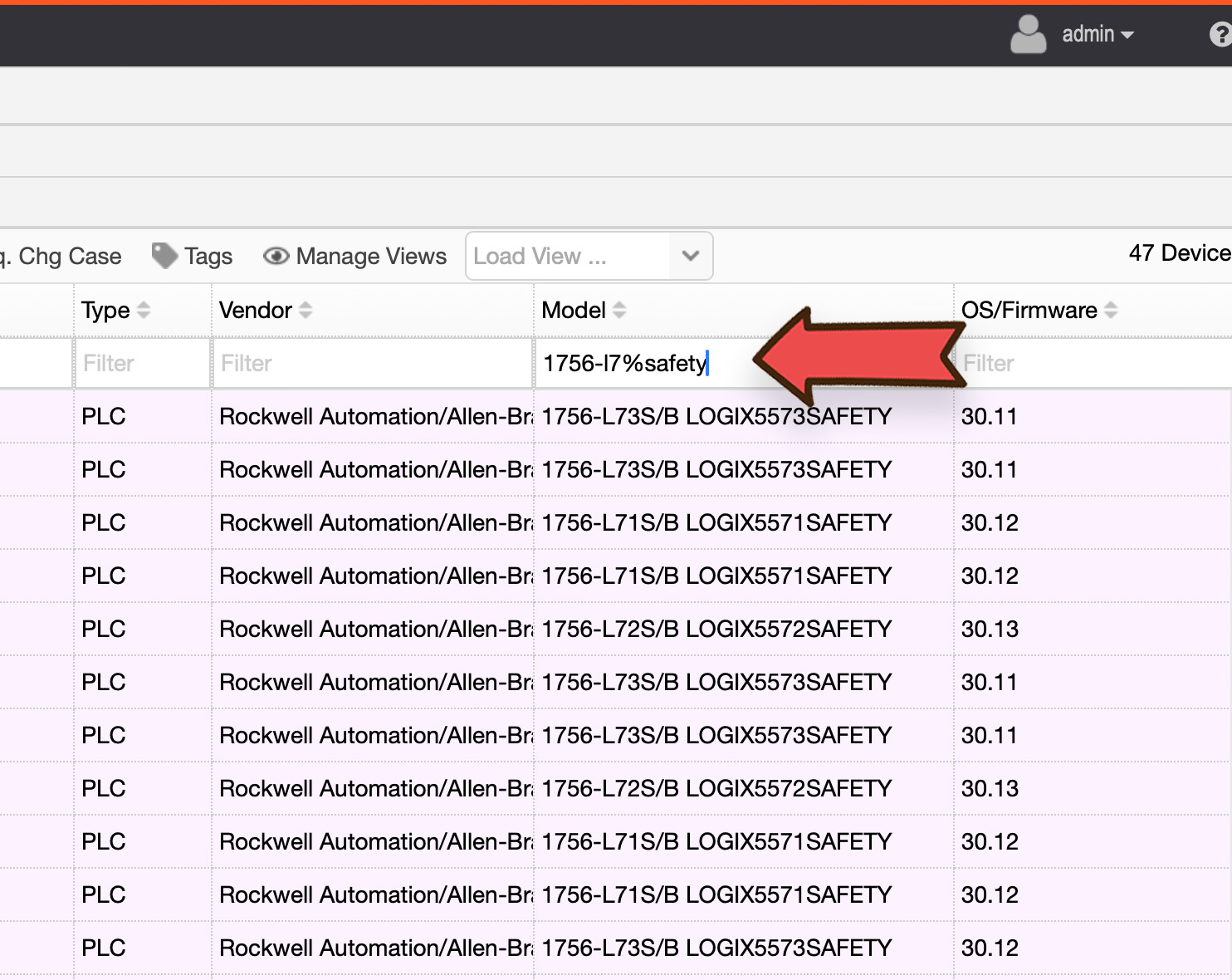Click the Chg Case toolbar option
The image size is (1232, 980).
[x=61, y=256]
